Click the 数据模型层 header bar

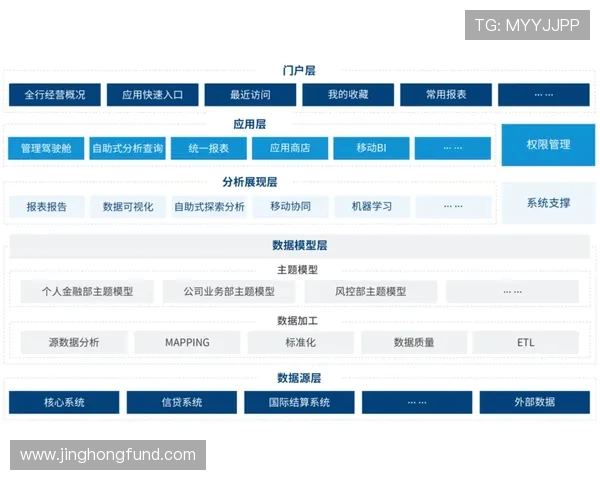(300, 246)
